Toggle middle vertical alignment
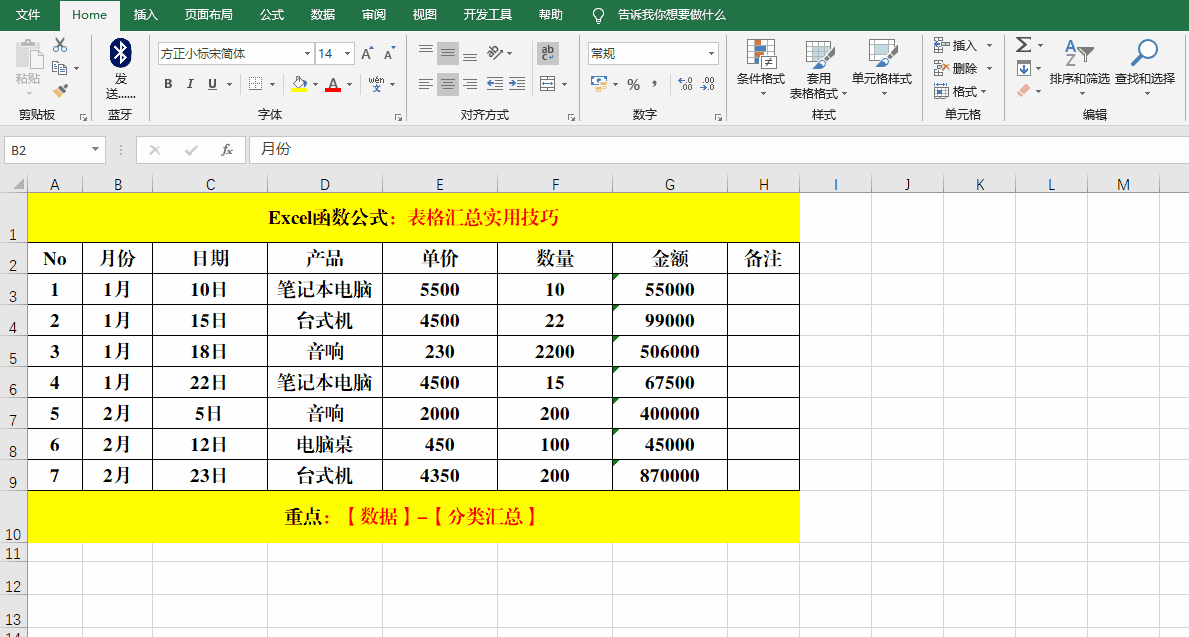This screenshot has height=637, width=1189. [x=448, y=53]
